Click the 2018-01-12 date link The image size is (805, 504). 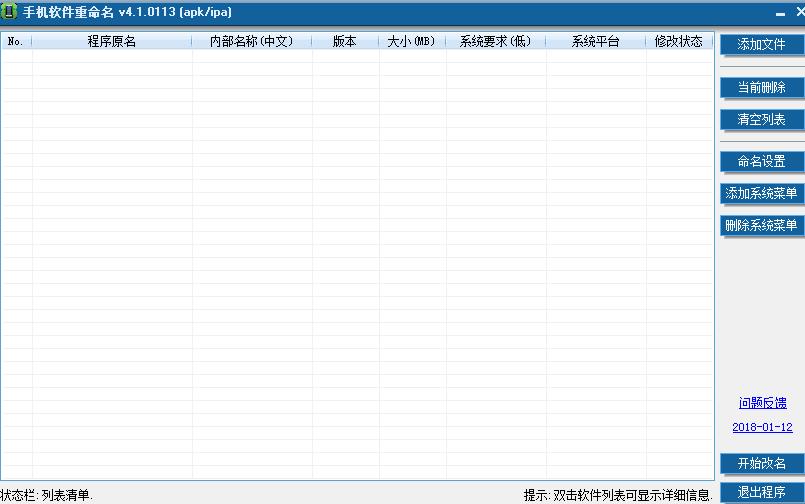pos(762,427)
